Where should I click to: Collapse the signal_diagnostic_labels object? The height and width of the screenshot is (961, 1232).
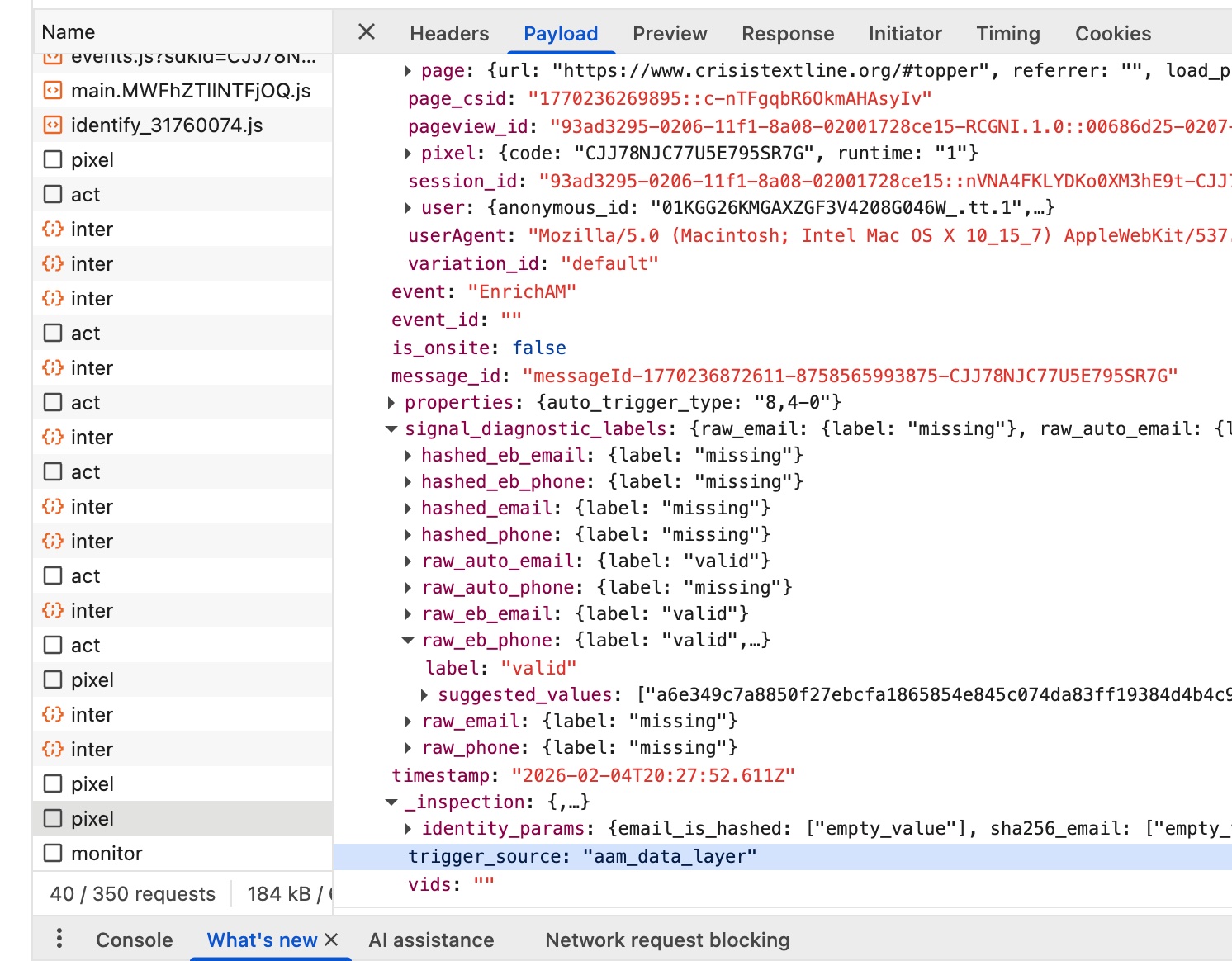tap(391, 428)
